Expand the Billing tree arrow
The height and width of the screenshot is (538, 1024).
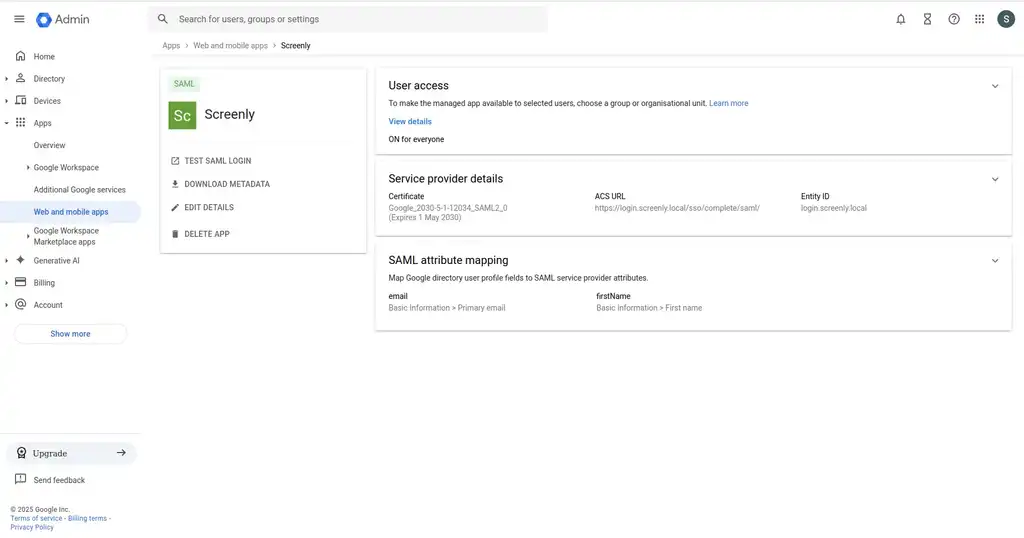[7, 283]
